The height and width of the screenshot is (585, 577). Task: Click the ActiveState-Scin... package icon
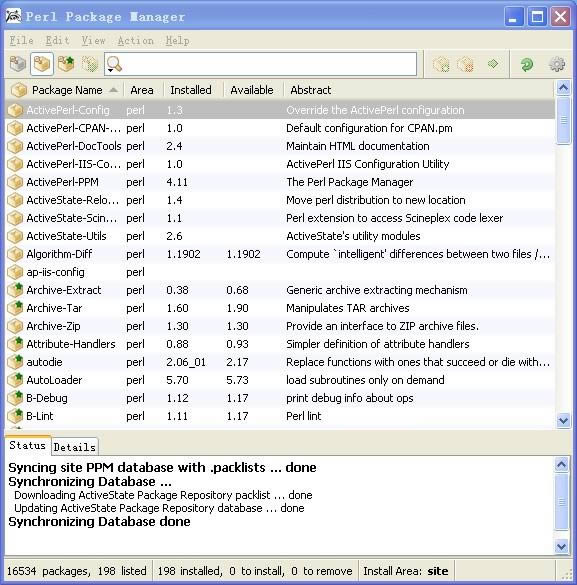15,218
